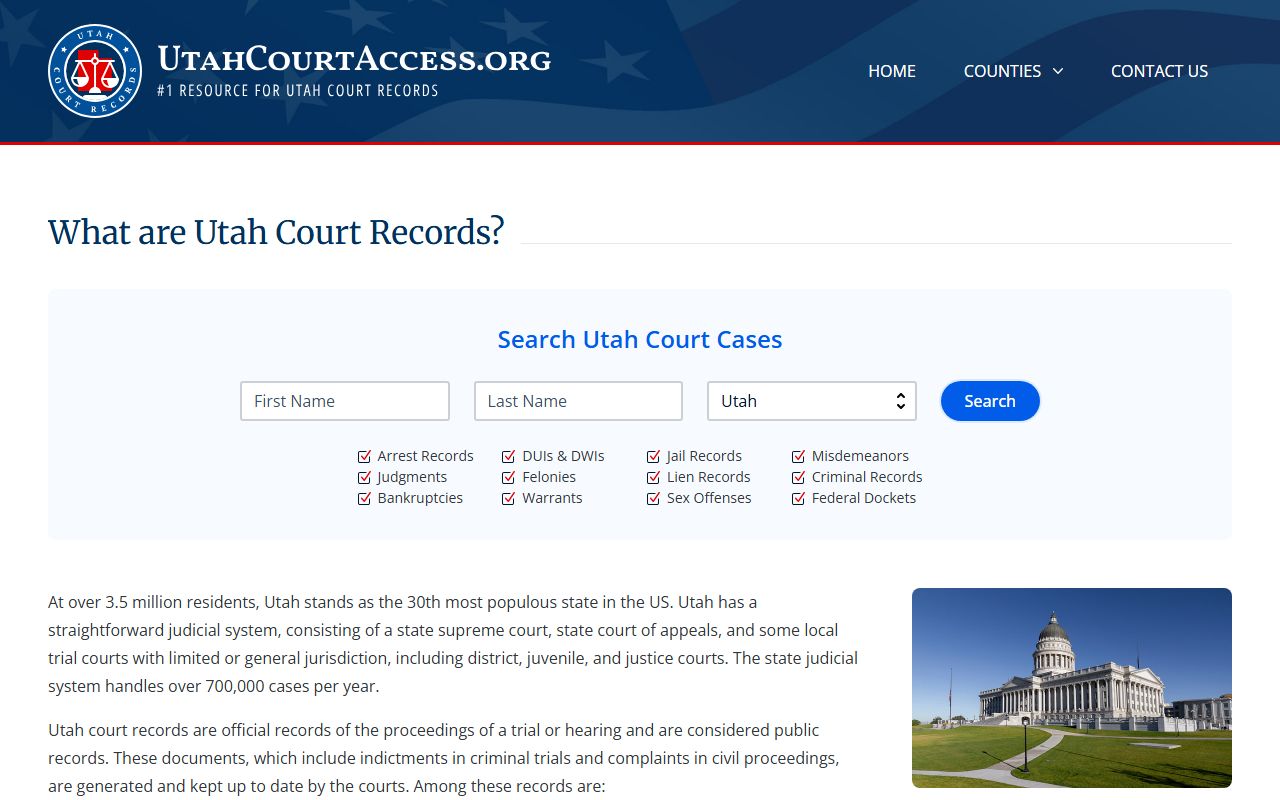Click the 'Arrest Records' label text
The width and height of the screenshot is (1280, 800).
coord(426,456)
